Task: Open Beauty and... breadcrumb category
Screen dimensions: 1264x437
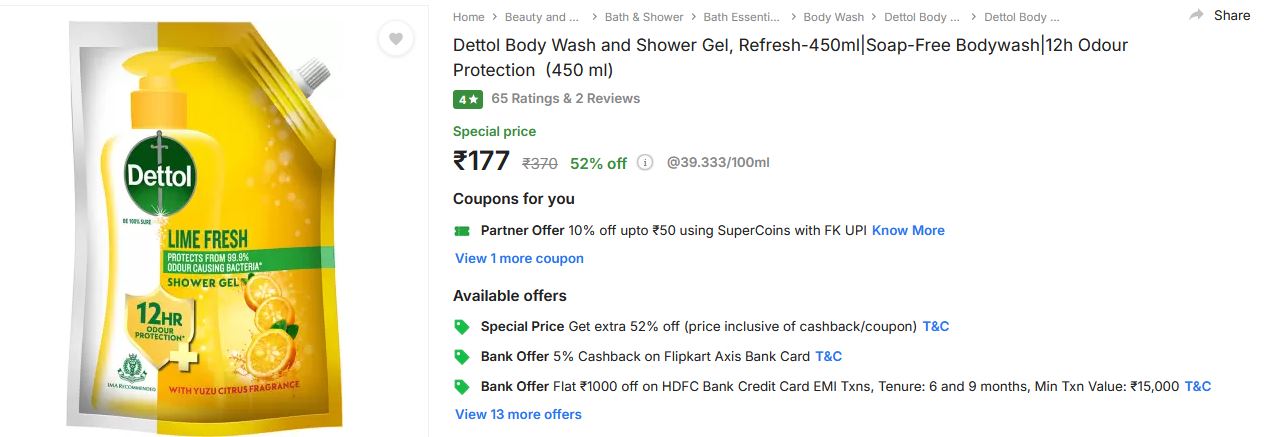Action: (x=542, y=17)
